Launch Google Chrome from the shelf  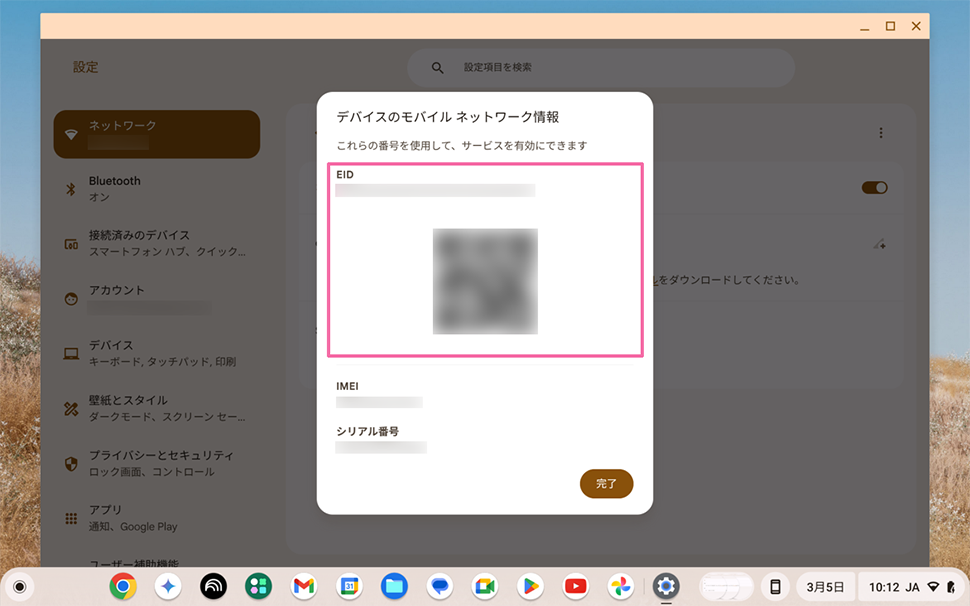[123, 586]
